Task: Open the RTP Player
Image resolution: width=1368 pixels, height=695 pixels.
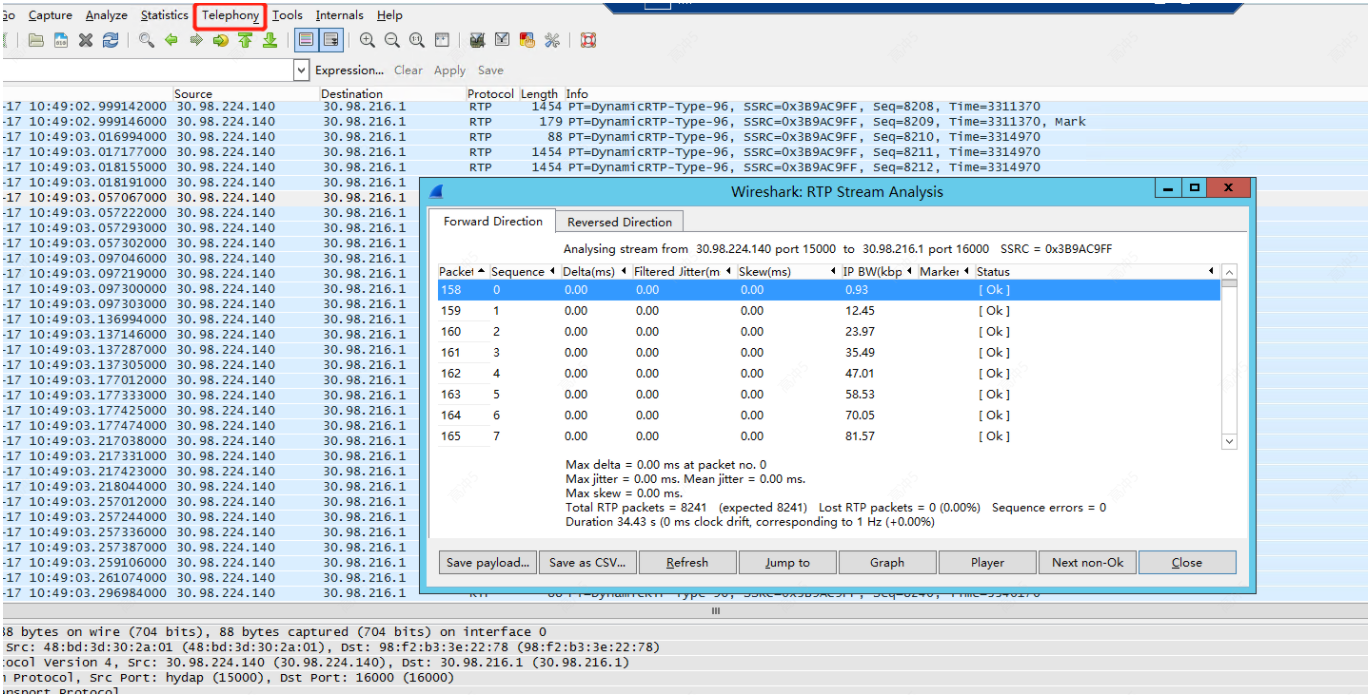Action: [987, 562]
